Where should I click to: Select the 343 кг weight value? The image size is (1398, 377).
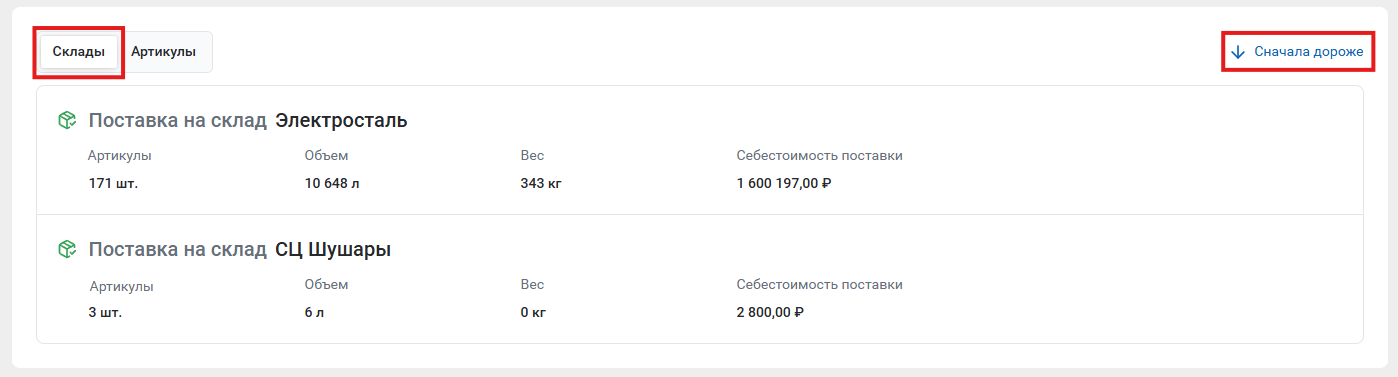pyautogui.click(x=543, y=183)
